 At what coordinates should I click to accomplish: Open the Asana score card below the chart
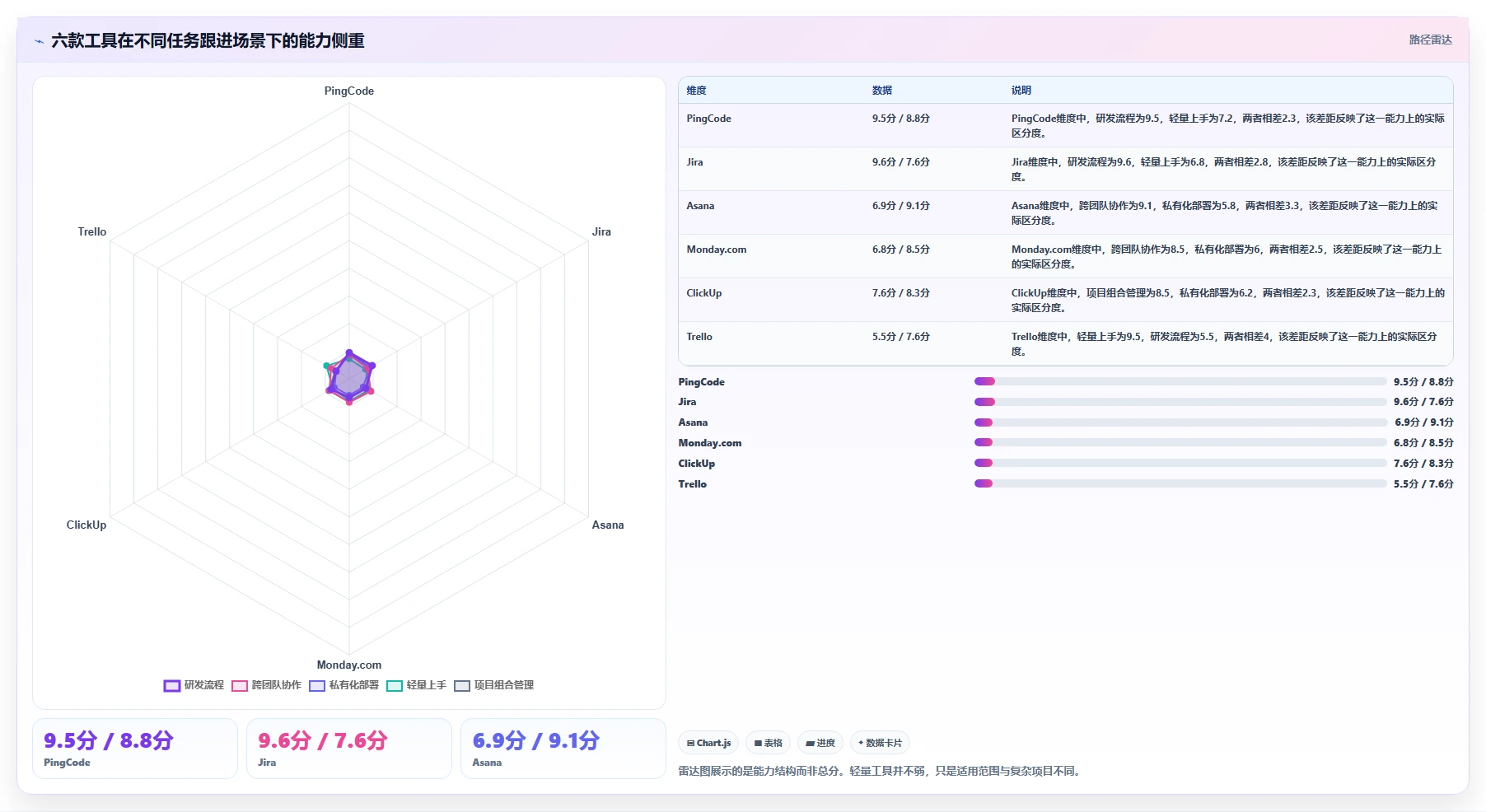tap(563, 749)
